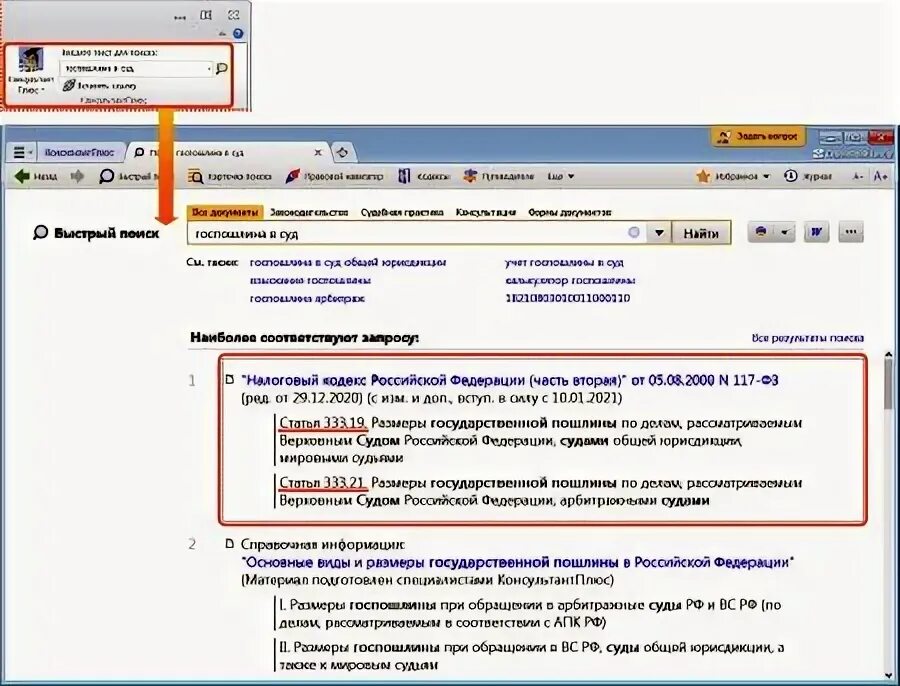Open suggestion госпошлина арбитраж
Image resolution: width=900 pixels, height=686 pixels.
[x=307, y=299]
